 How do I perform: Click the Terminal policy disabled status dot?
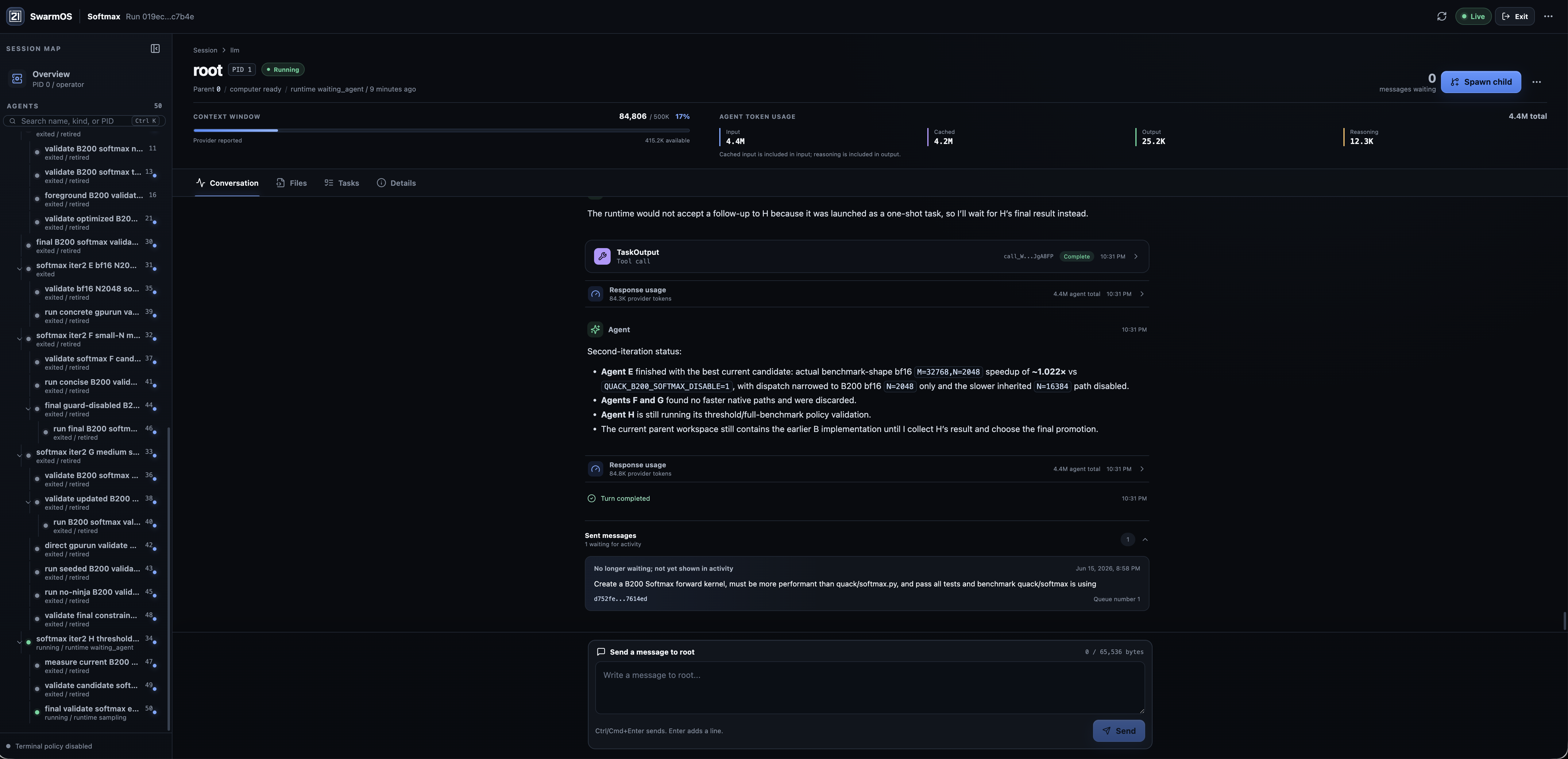tap(9, 746)
